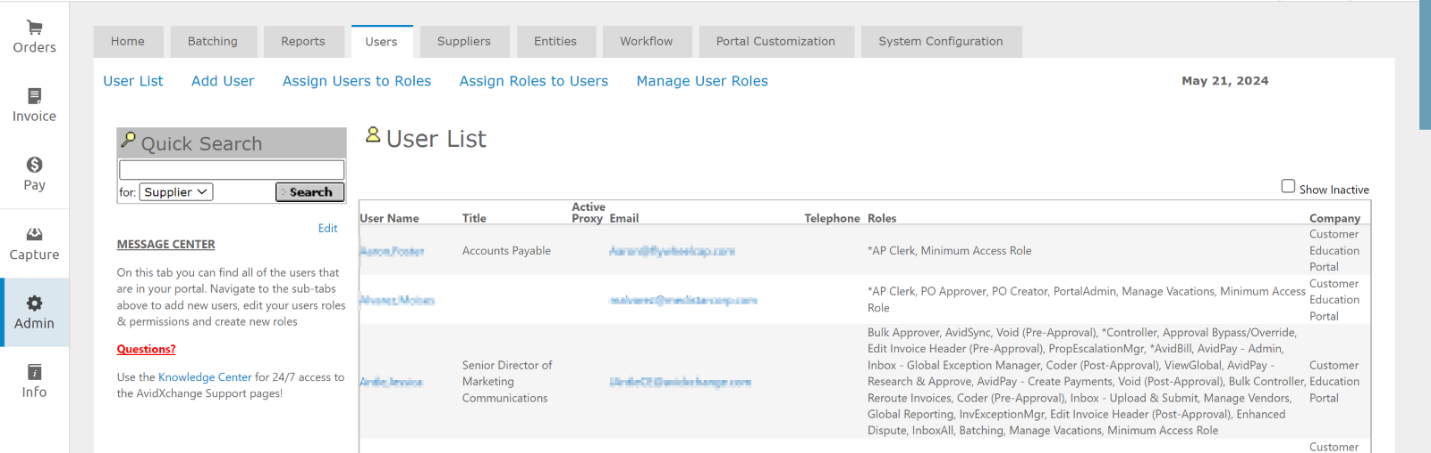Open the Info icon in sidebar
The height and width of the screenshot is (453, 1431).
(x=34, y=372)
